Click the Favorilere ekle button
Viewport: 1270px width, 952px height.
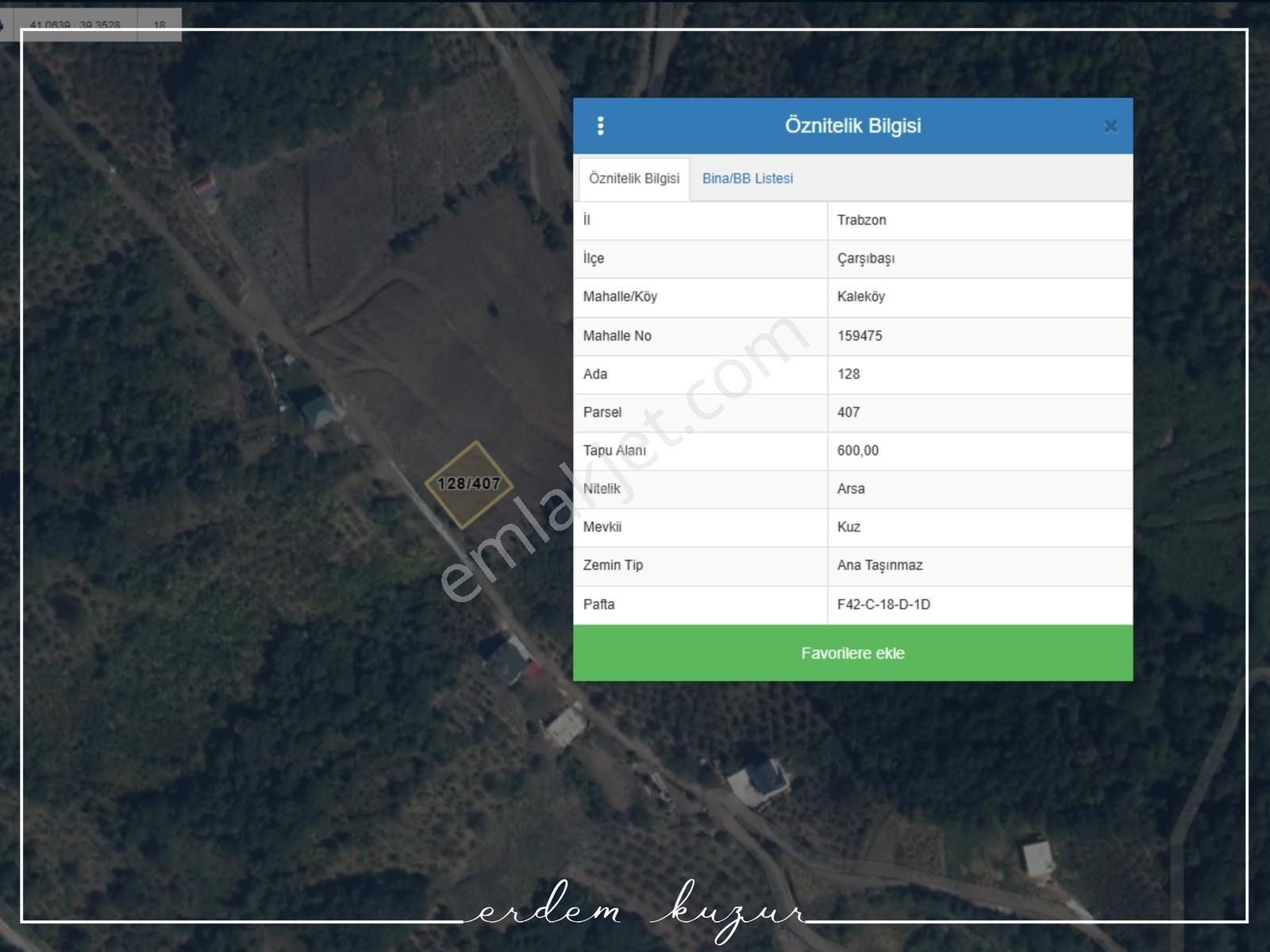[x=852, y=653]
